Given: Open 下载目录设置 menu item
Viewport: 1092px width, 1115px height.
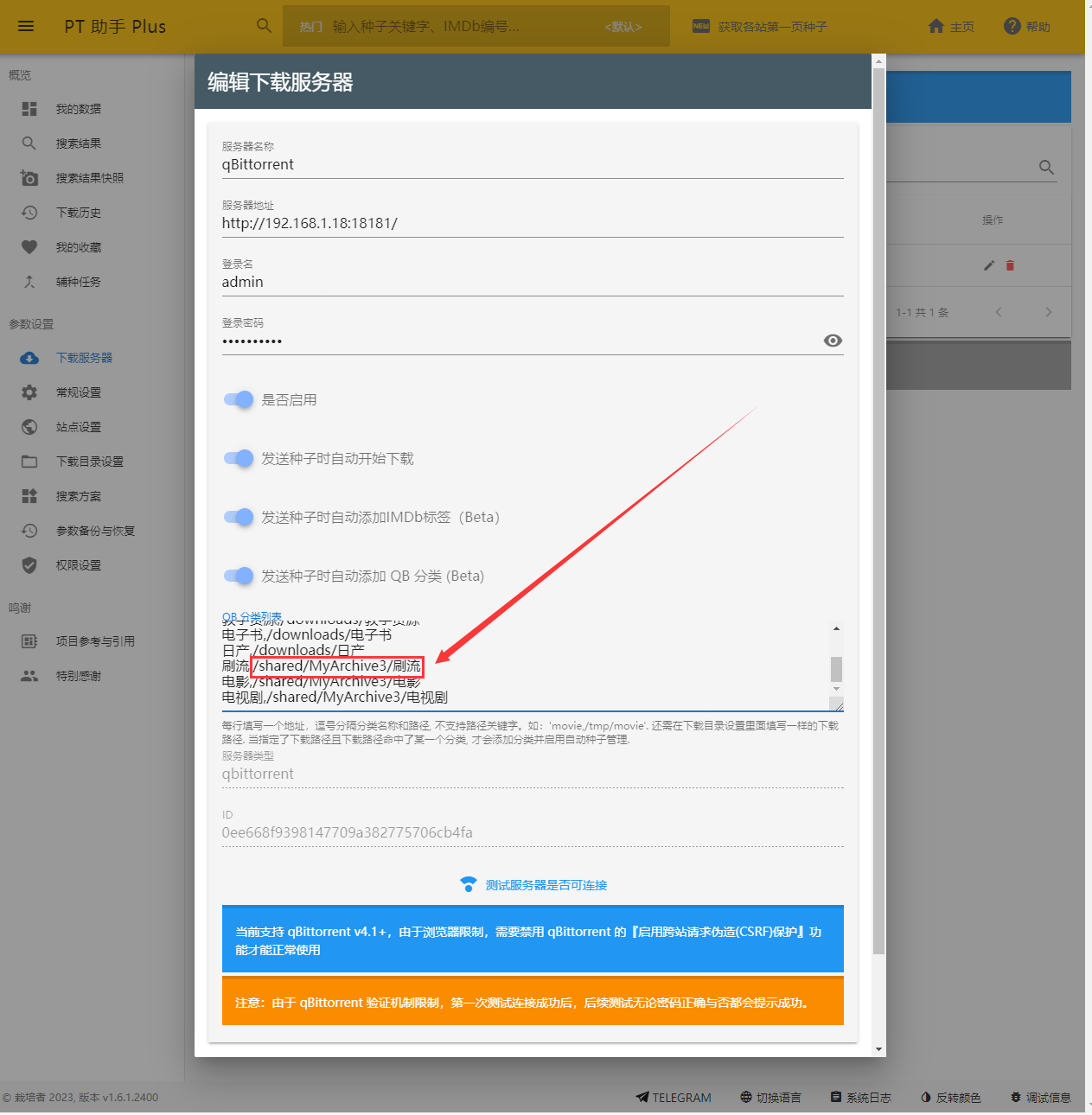Looking at the screenshot, I should [90, 462].
